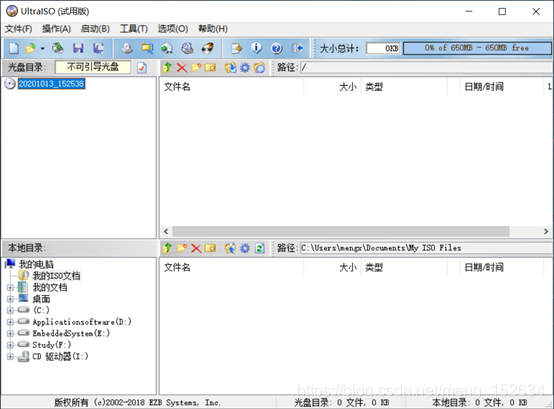
Task: Click the add files icon in the main toolbar
Action: click(236, 48)
